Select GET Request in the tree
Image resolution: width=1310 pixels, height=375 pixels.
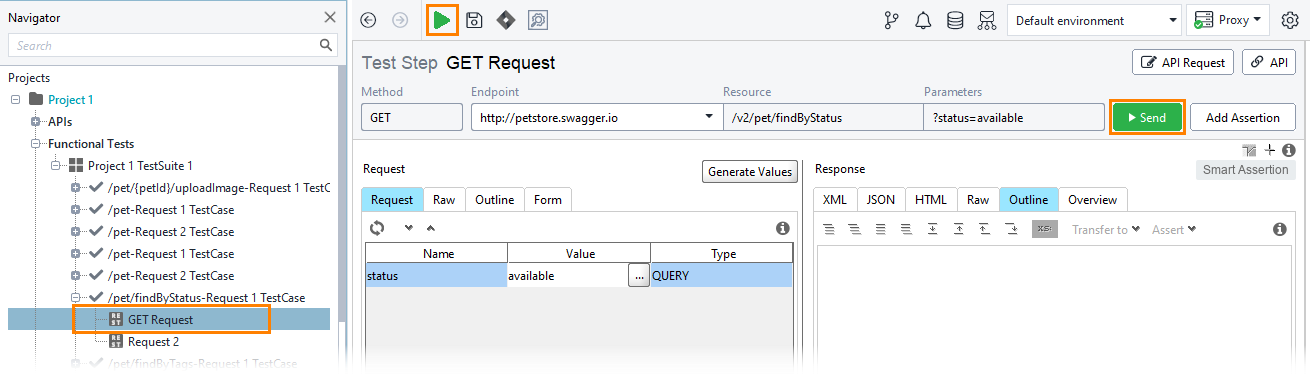[x=161, y=320]
